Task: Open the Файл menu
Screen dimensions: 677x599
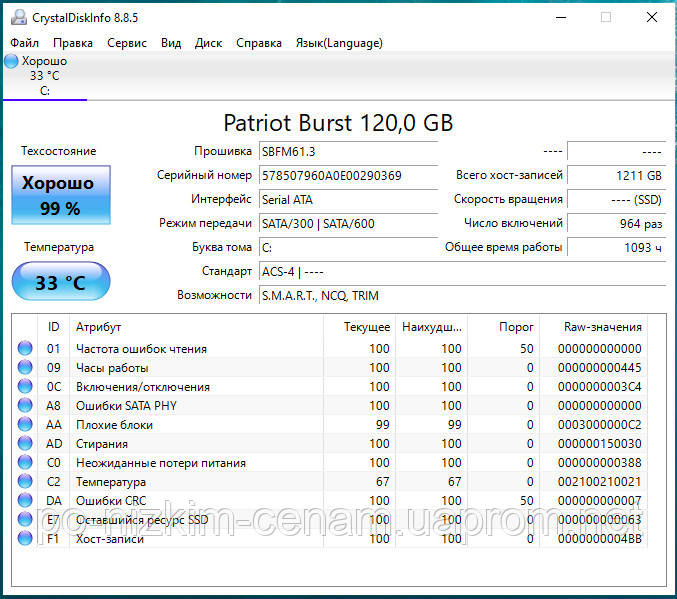Action: [25, 43]
